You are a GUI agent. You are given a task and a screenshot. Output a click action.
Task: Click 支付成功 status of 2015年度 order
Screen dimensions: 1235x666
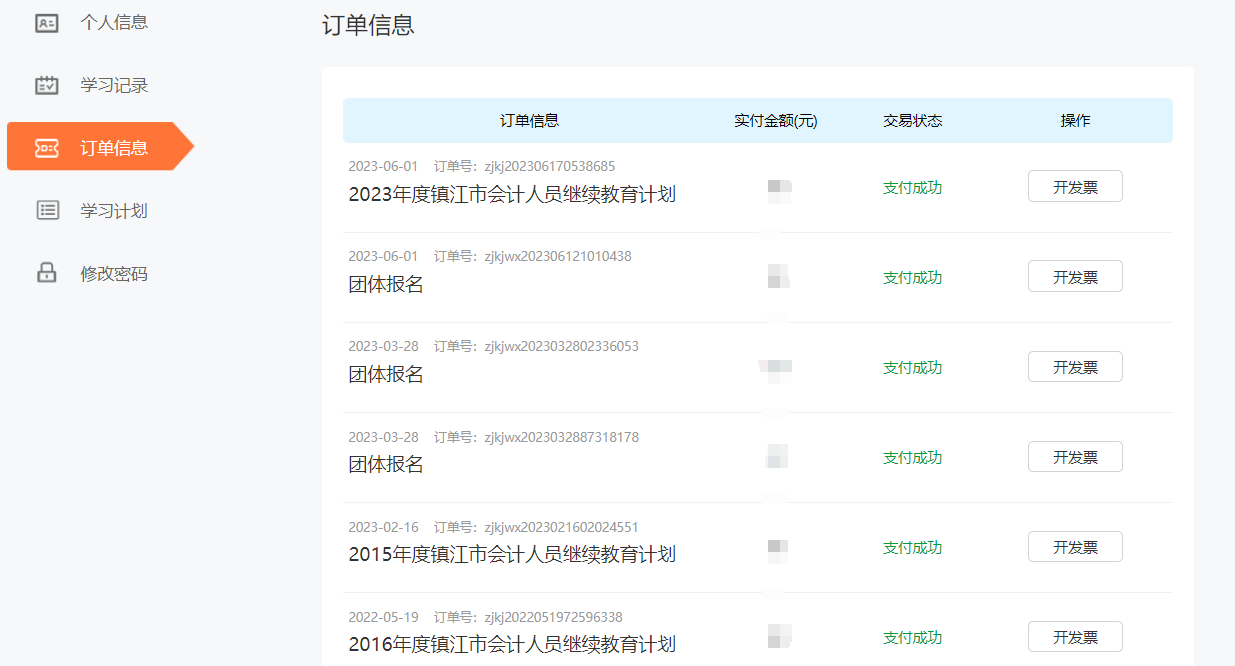click(x=912, y=547)
